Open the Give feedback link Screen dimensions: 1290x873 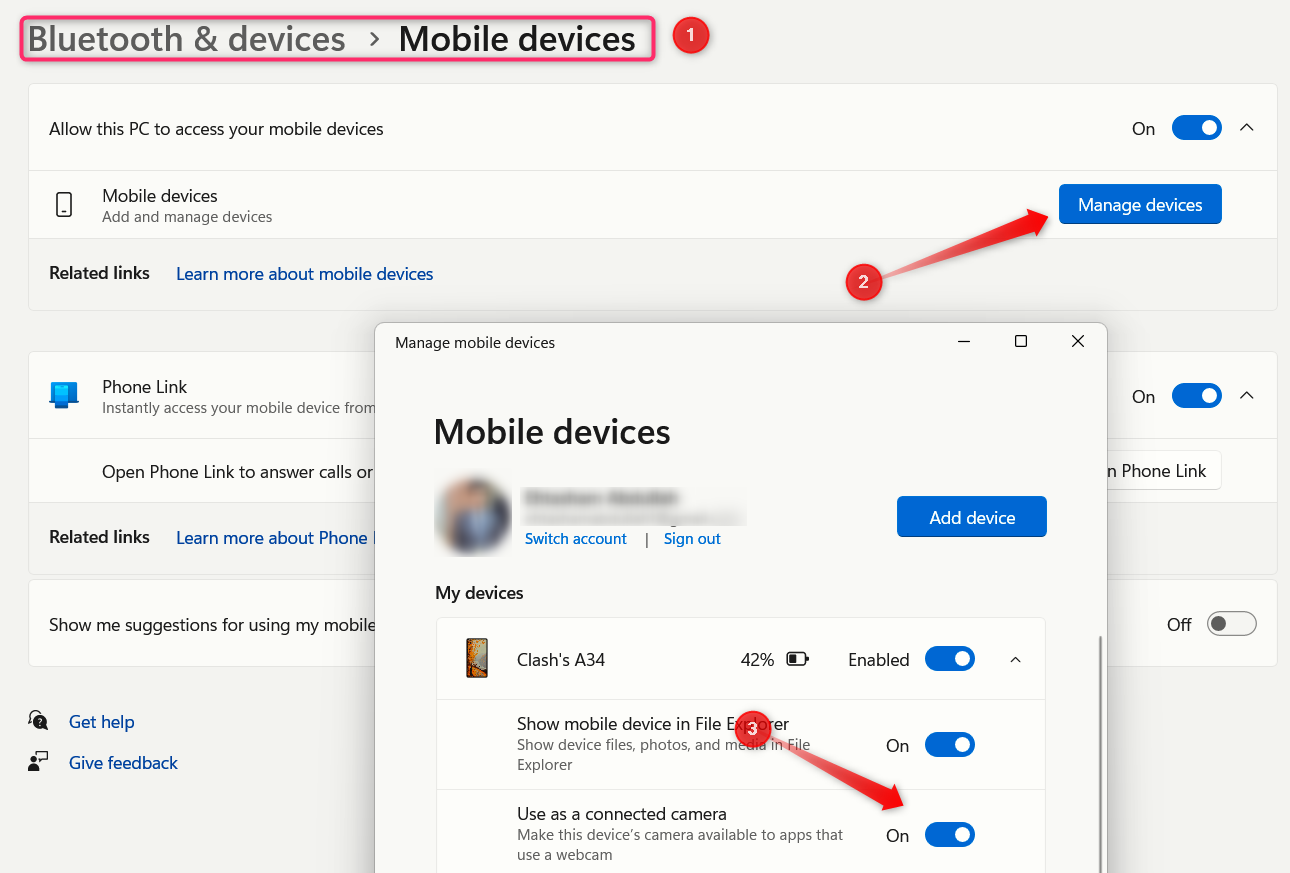[123, 763]
